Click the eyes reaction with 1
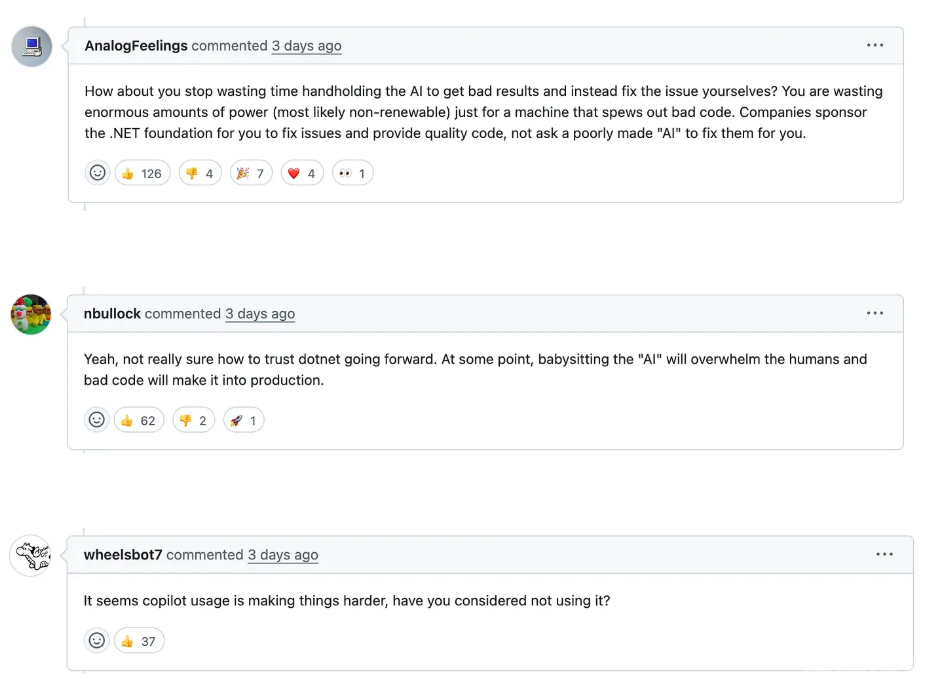This screenshot has height=699, width=952. pyautogui.click(x=353, y=173)
